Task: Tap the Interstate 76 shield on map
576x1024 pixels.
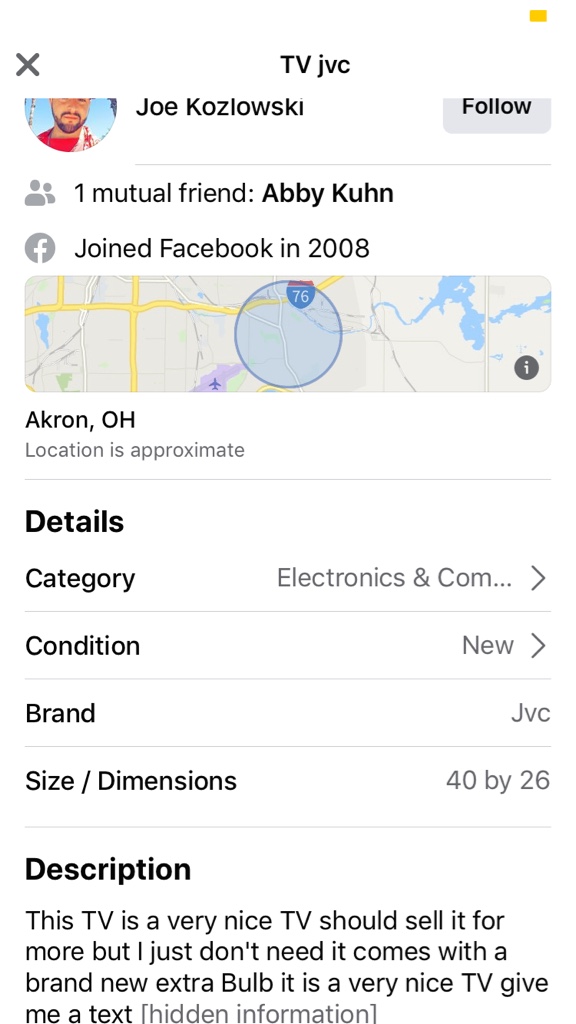Action: click(x=300, y=295)
